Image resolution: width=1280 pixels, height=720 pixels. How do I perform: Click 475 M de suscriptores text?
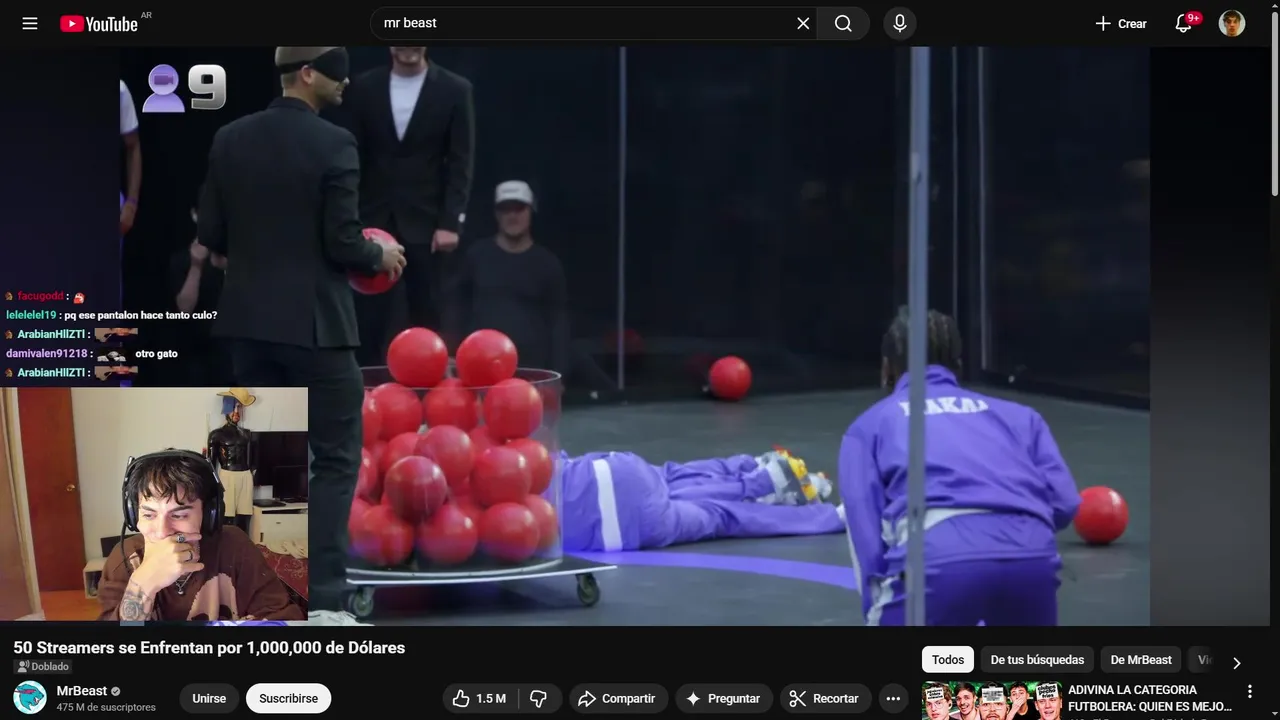pos(106,707)
